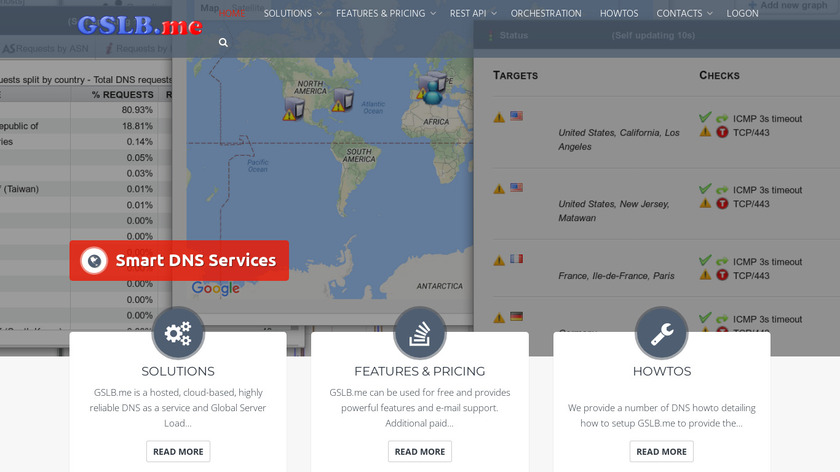Screen dimensions: 840x472
Task: Click the Targets column heading
Action: pos(515,76)
